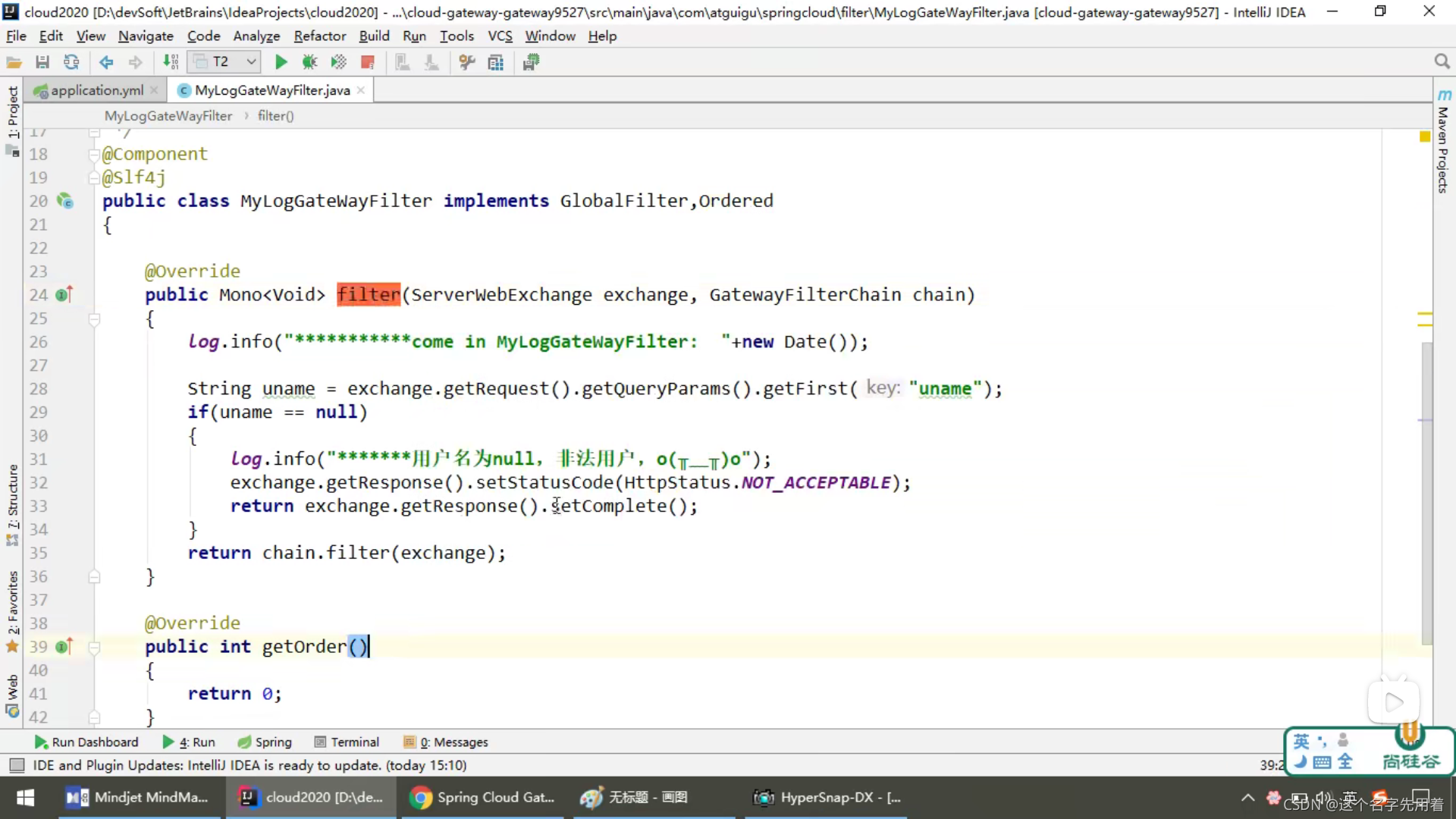Click the editor vertical scrollbar thumb
This screenshot has width=1456, height=819.
pos(1426,493)
